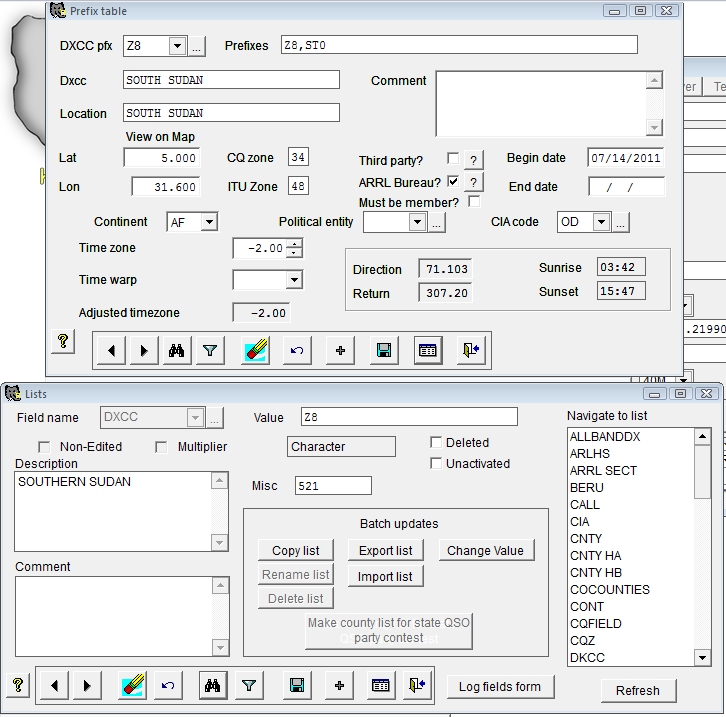The width and height of the screenshot is (726, 717).
Task: Click the Misc field showing 521
Action: (333, 486)
